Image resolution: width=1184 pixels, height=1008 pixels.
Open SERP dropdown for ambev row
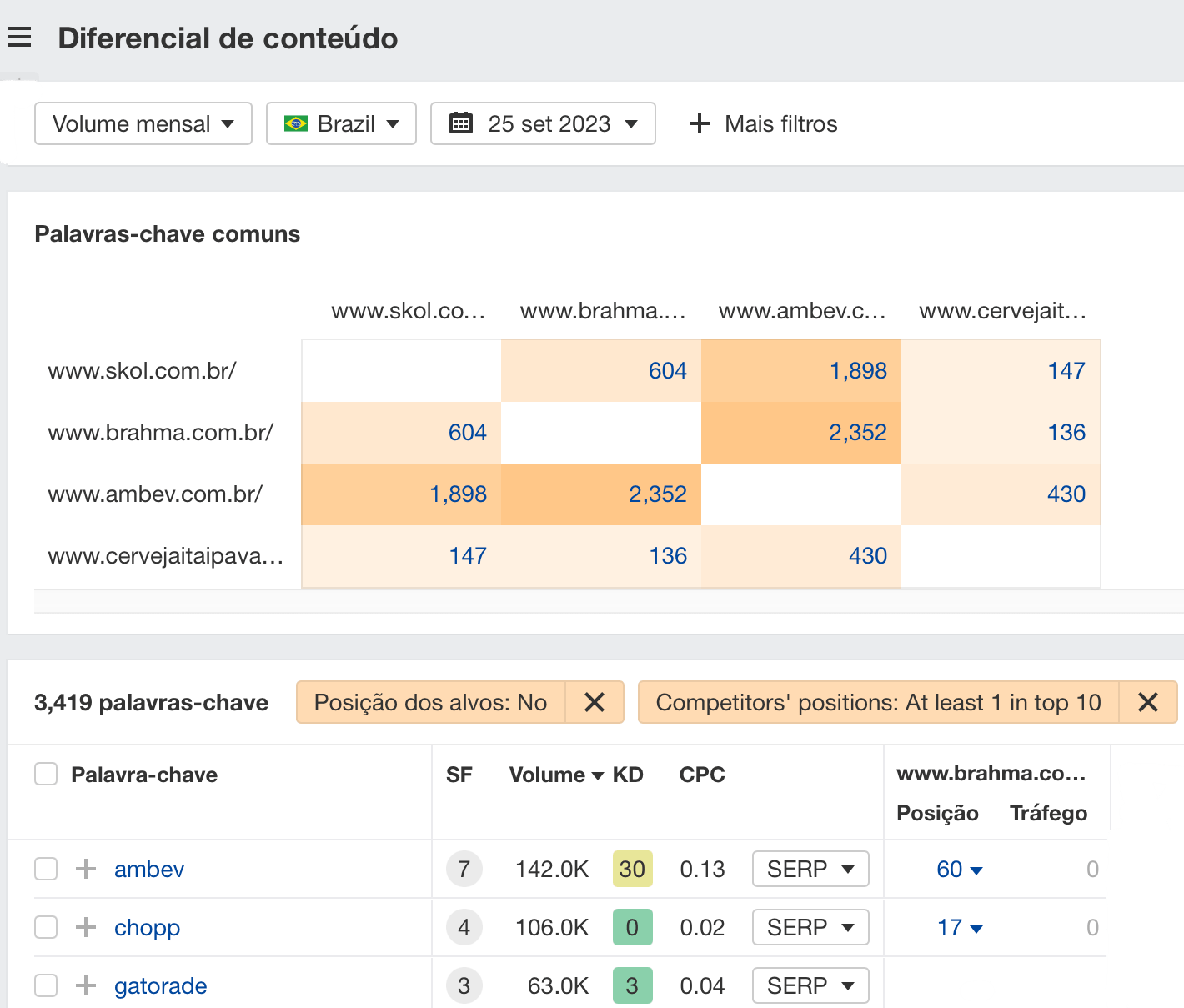(x=810, y=870)
